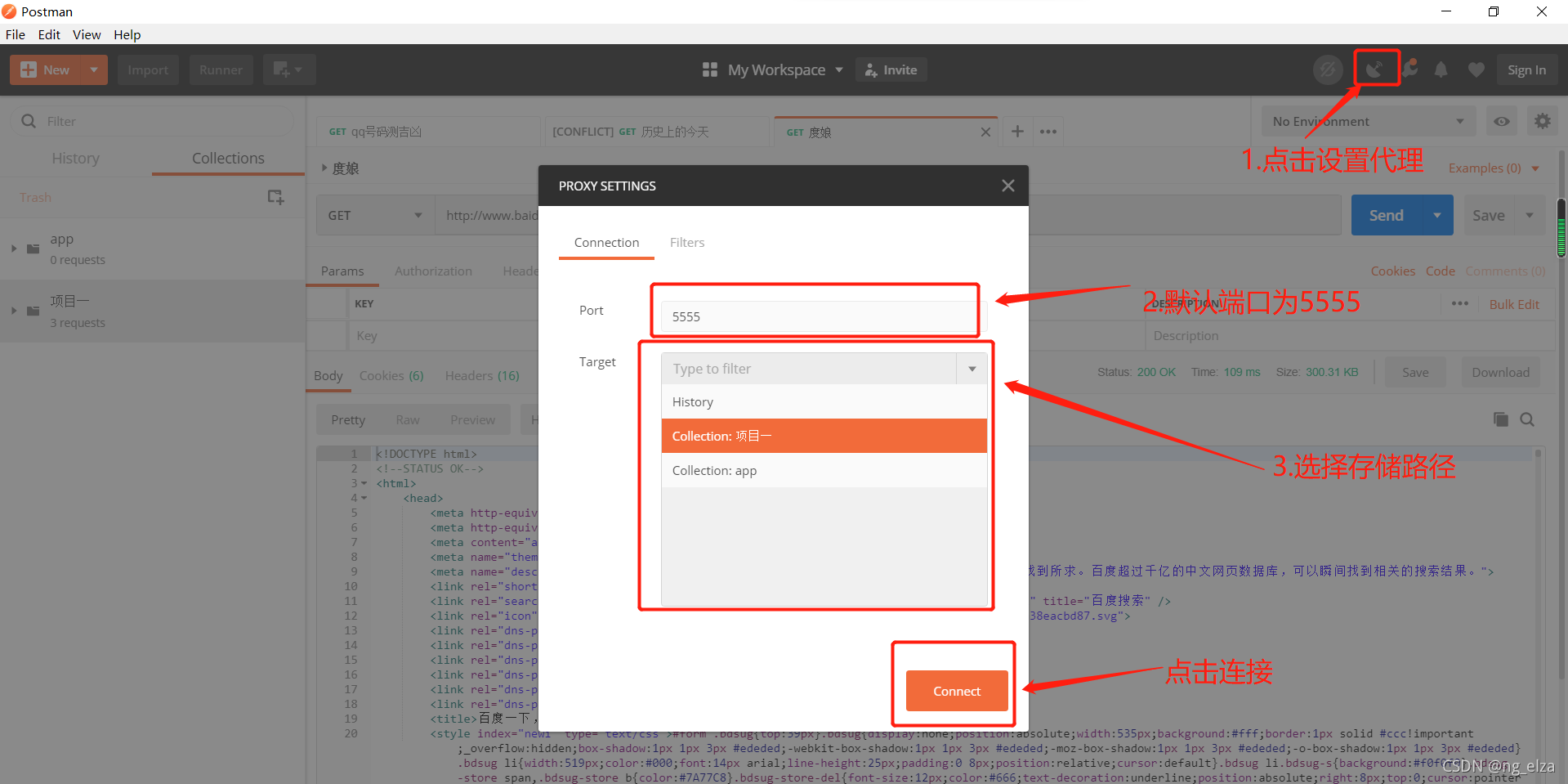
Task: Click the Import button
Action: (x=148, y=69)
